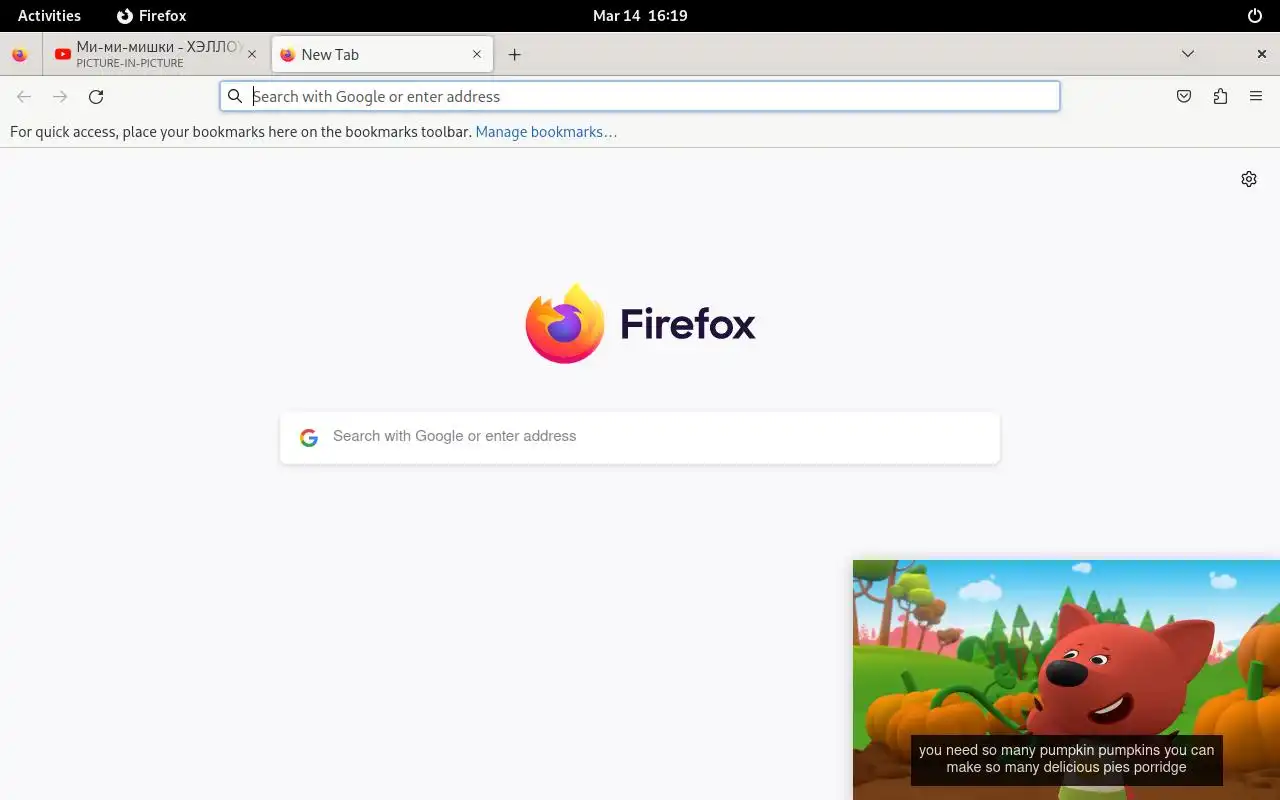Click the Manage bookmarks link
1280x800 pixels.
pos(546,132)
